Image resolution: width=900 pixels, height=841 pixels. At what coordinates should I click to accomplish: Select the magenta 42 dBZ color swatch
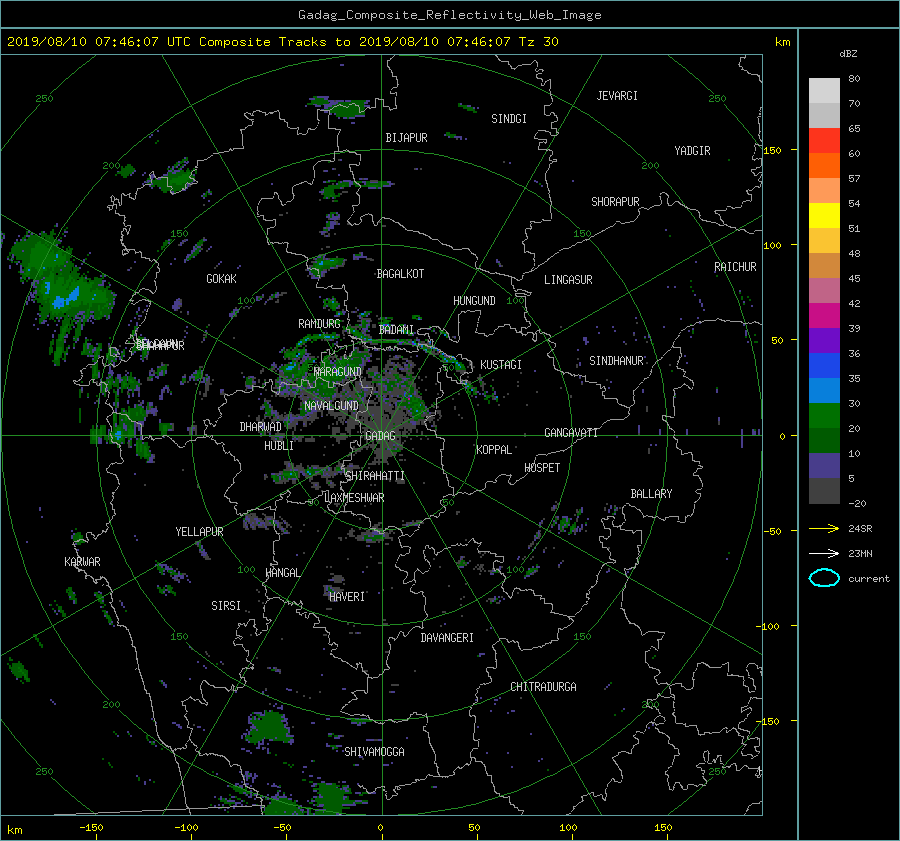[824, 315]
